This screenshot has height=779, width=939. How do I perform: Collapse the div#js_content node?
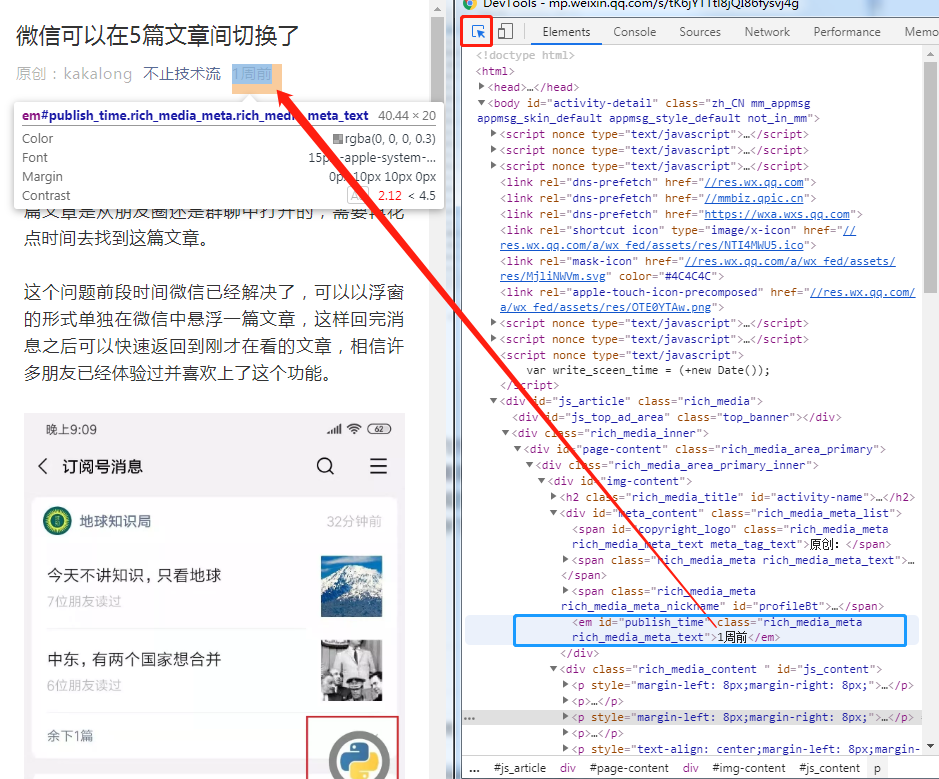tap(553, 669)
